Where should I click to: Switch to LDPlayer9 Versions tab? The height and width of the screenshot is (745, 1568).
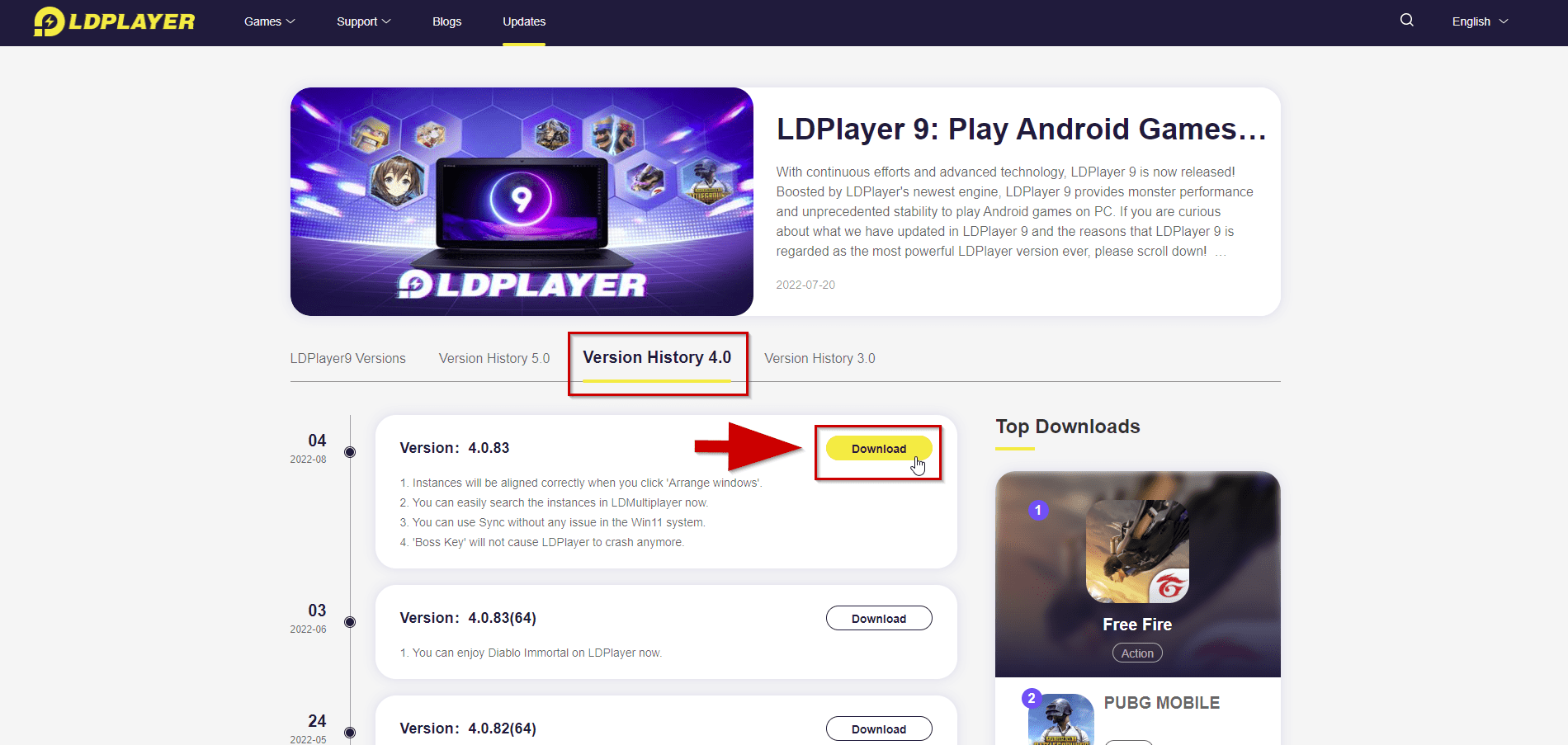pyautogui.click(x=348, y=358)
